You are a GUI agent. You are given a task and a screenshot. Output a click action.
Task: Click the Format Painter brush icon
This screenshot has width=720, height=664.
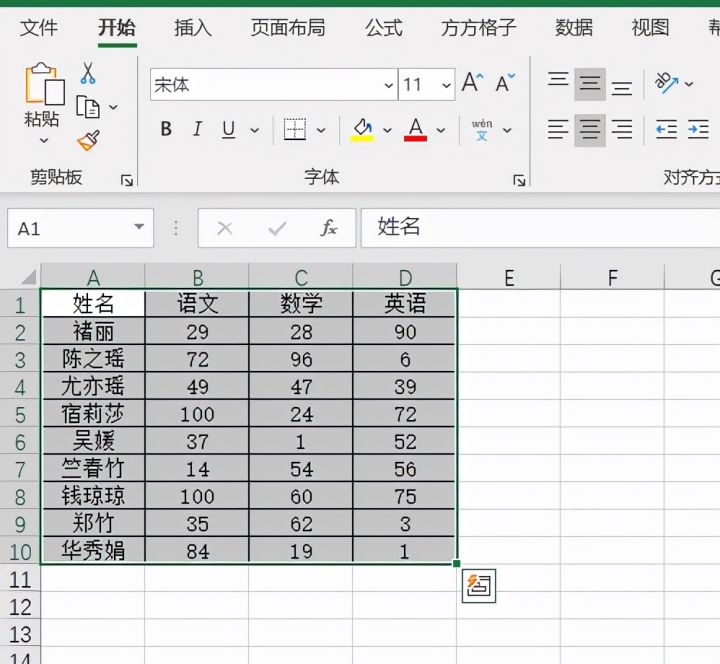[88, 141]
